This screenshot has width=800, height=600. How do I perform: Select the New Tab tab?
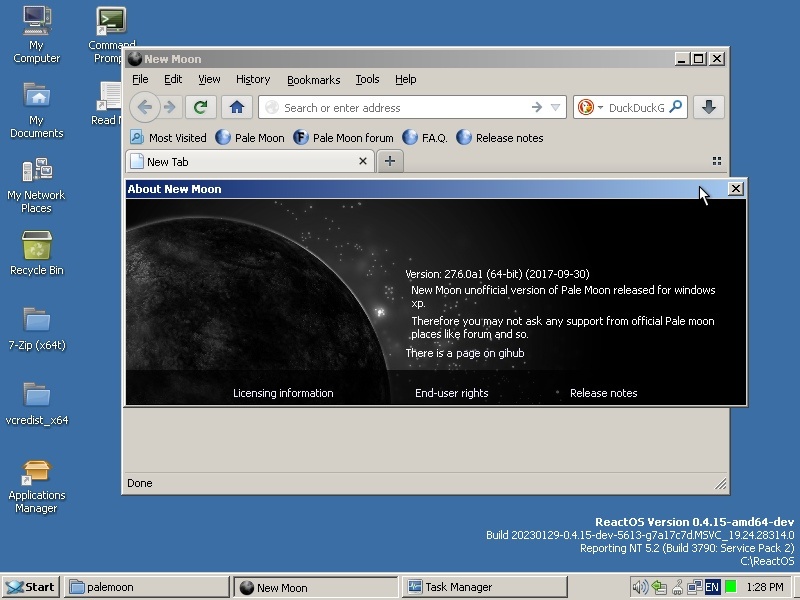point(249,162)
